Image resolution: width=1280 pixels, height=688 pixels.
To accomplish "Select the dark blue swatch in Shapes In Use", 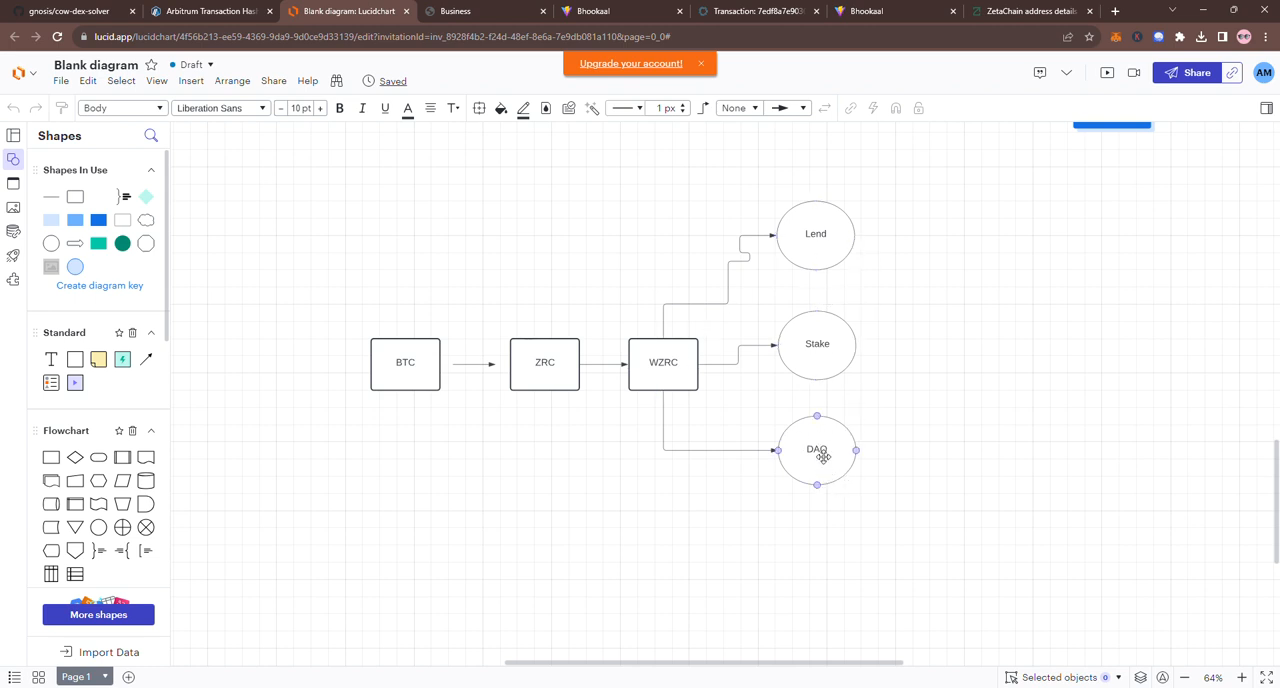I will (x=98, y=220).
